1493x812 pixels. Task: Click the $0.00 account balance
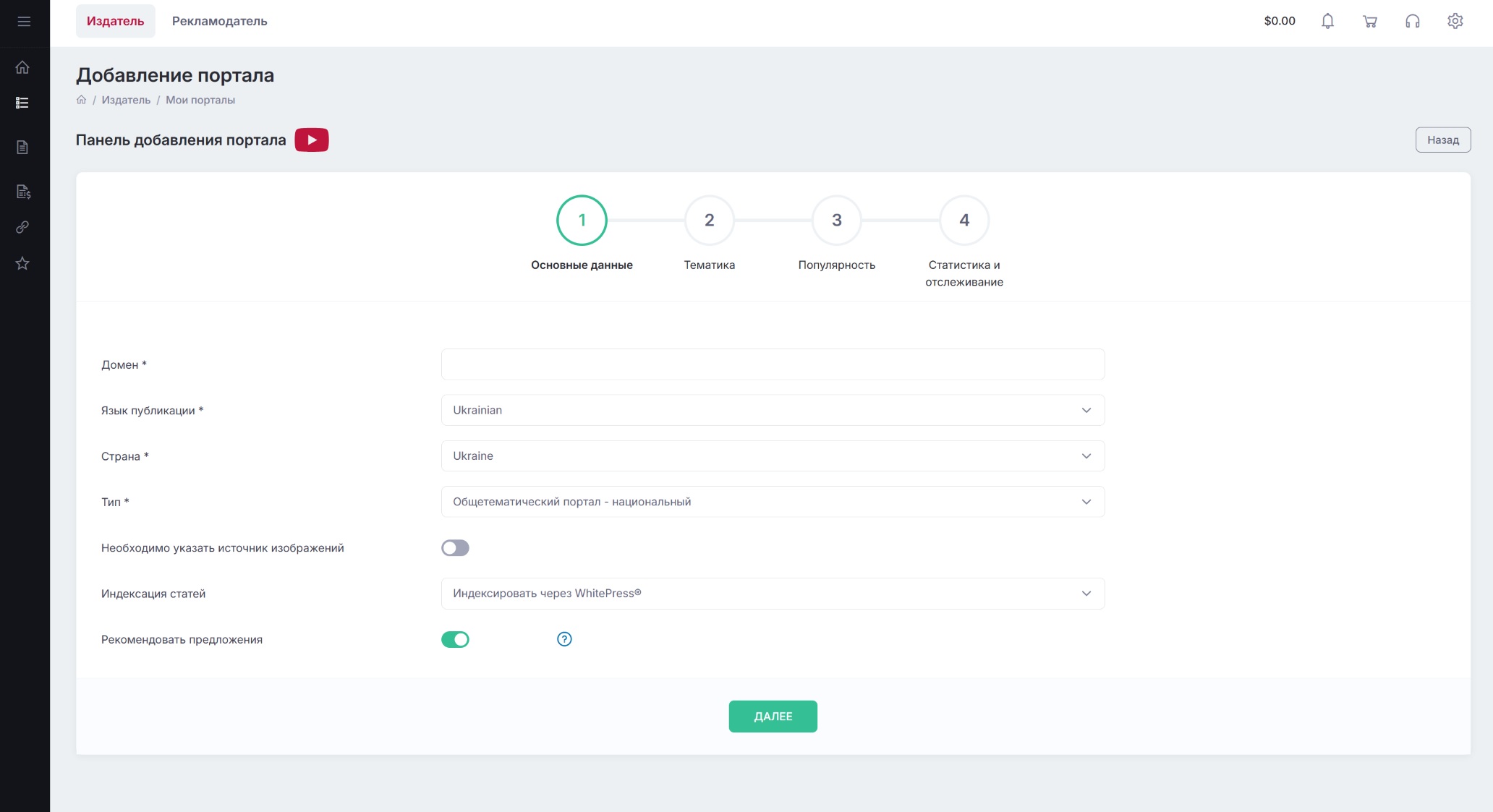click(x=1280, y=21)
